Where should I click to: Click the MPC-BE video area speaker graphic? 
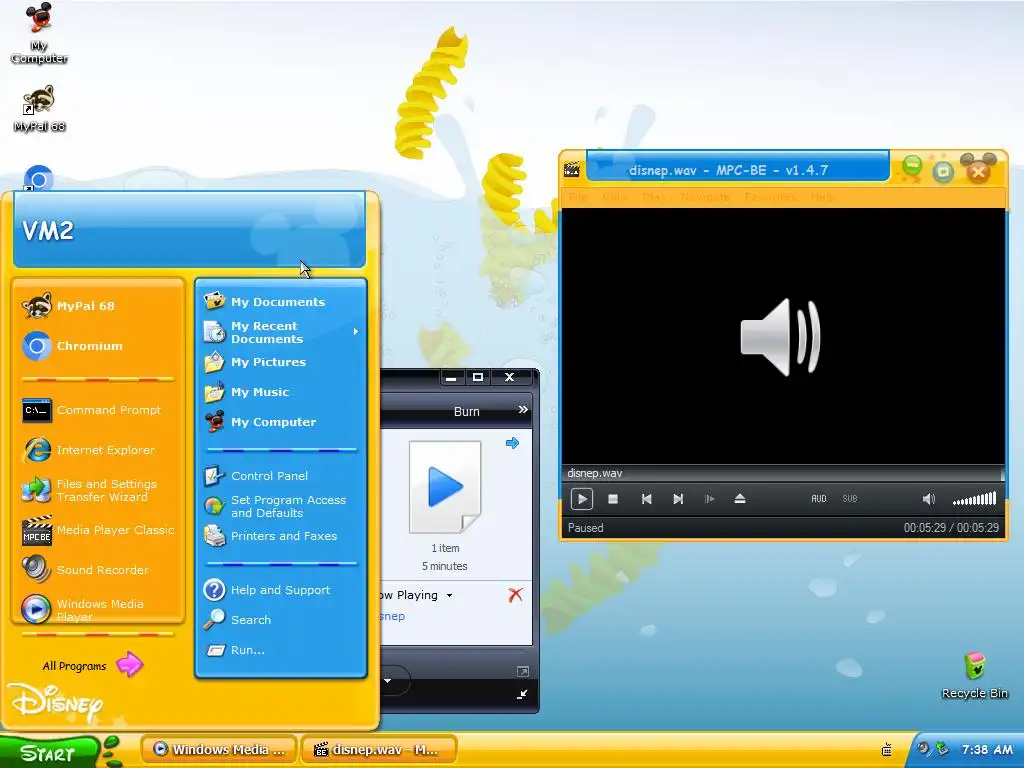point(781,337)
